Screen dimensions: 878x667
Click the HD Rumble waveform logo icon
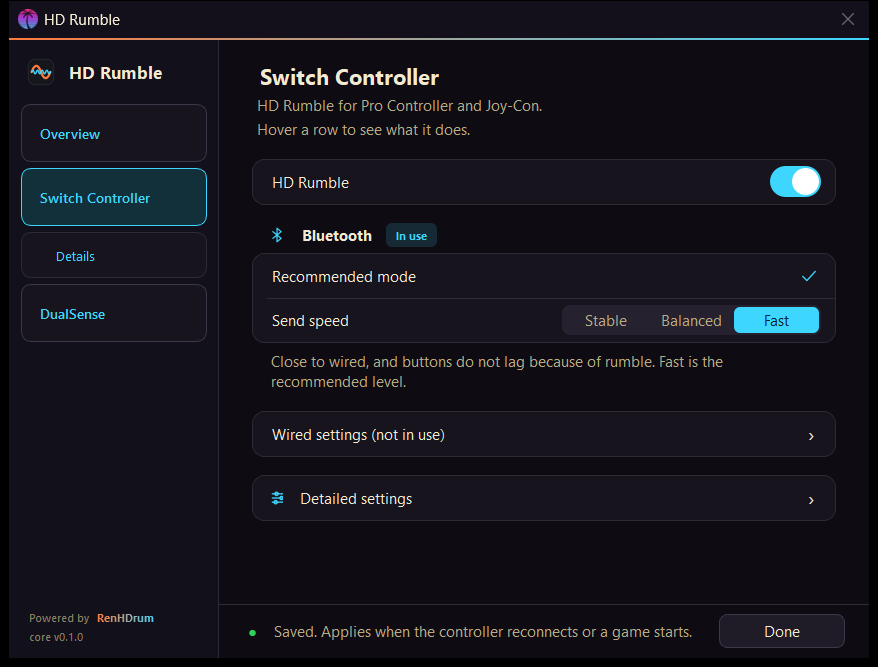pos(41,72)
